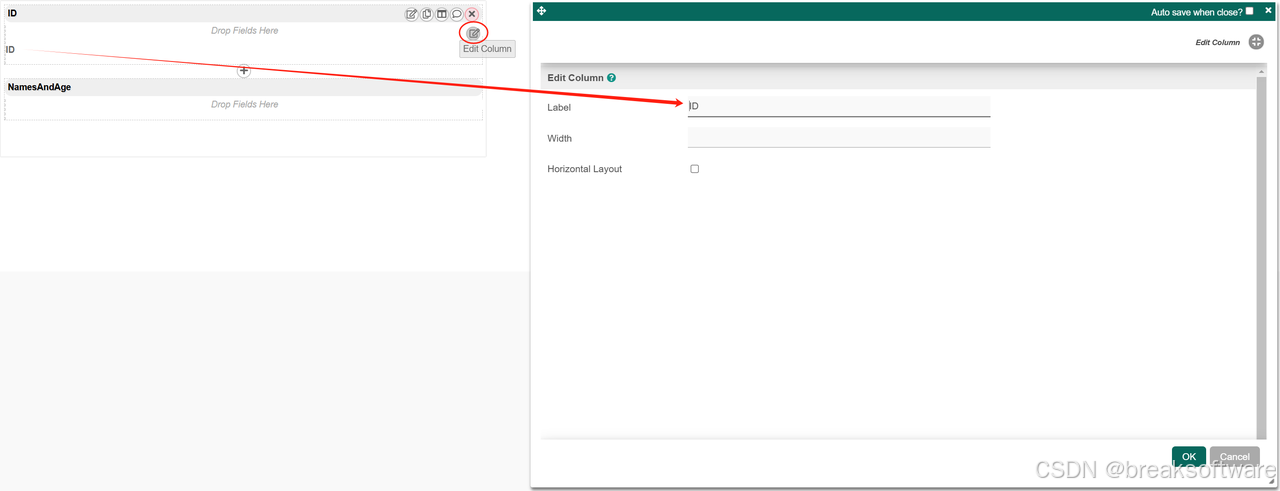This screenshot has width=1280, height=491.
Task: Click Drop Fields Here in ID section
Action: coord(244,31)
